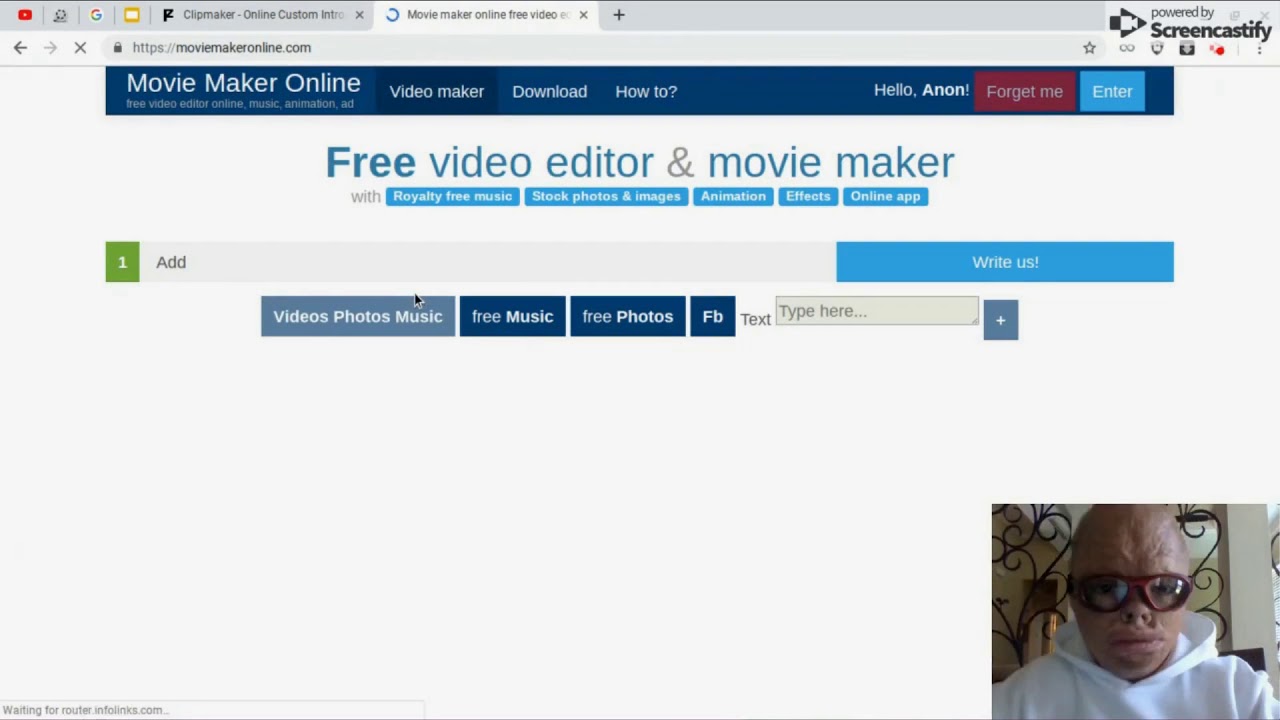Focus the Type here text field
The image size is (1280, 720).
877,311
